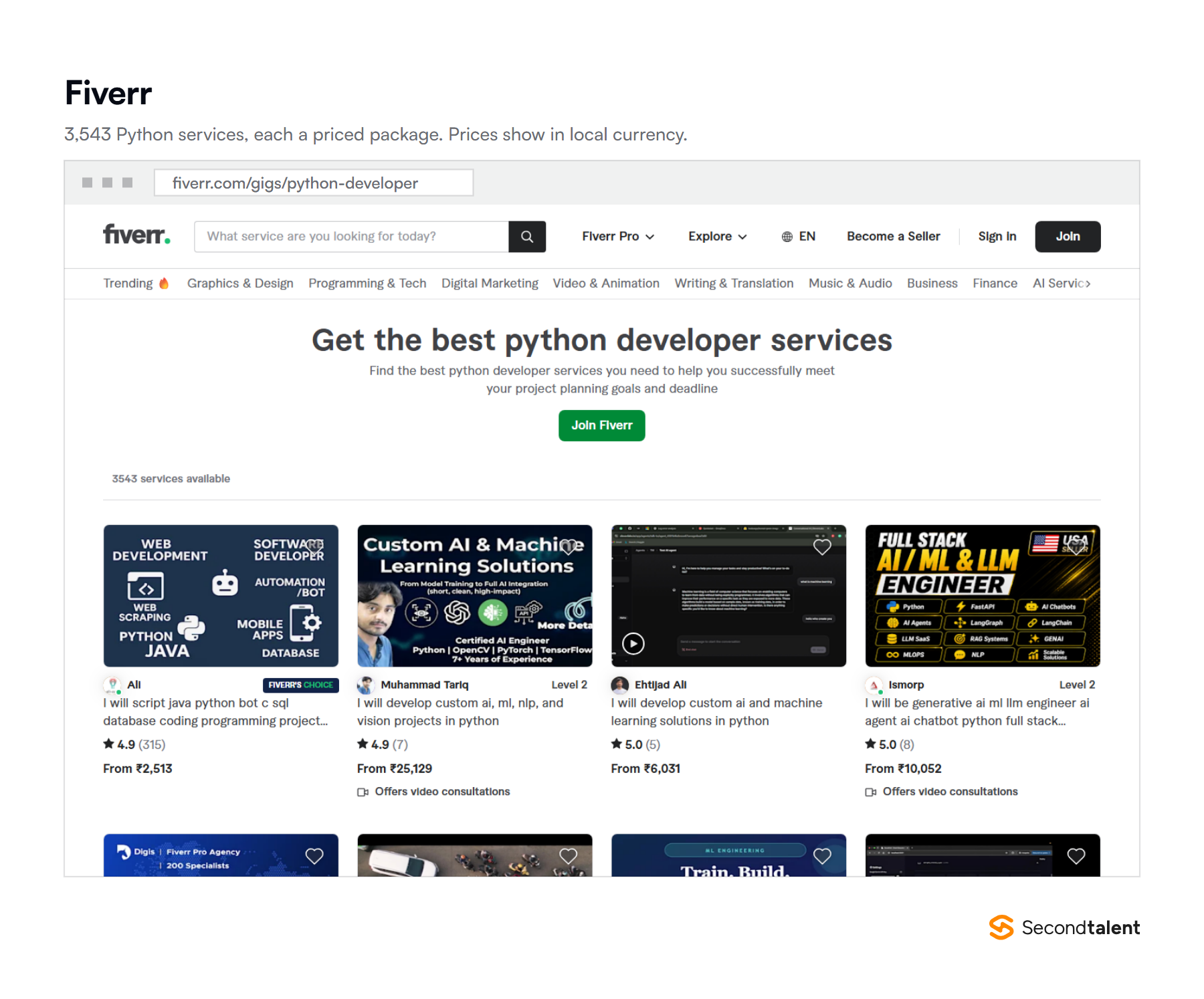Click the browser address bar URL
The width and height of the screenshot is (1204, 999).
[x=314, y=183]
